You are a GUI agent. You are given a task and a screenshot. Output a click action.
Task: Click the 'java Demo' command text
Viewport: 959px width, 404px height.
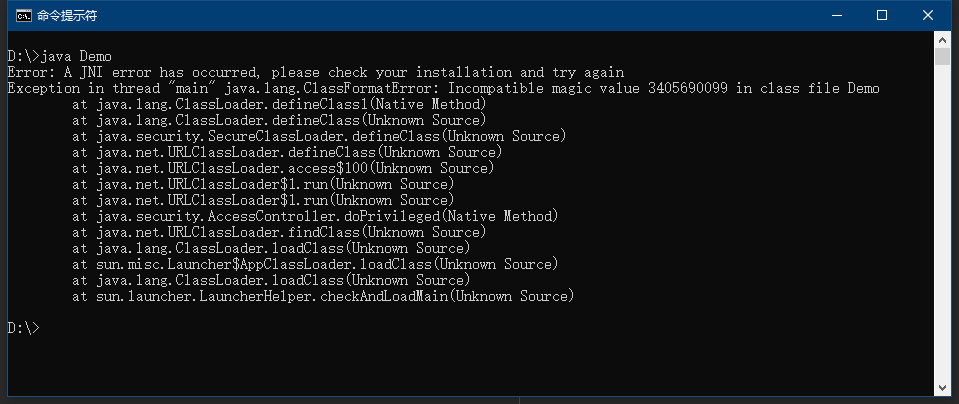tap(76, 56)
